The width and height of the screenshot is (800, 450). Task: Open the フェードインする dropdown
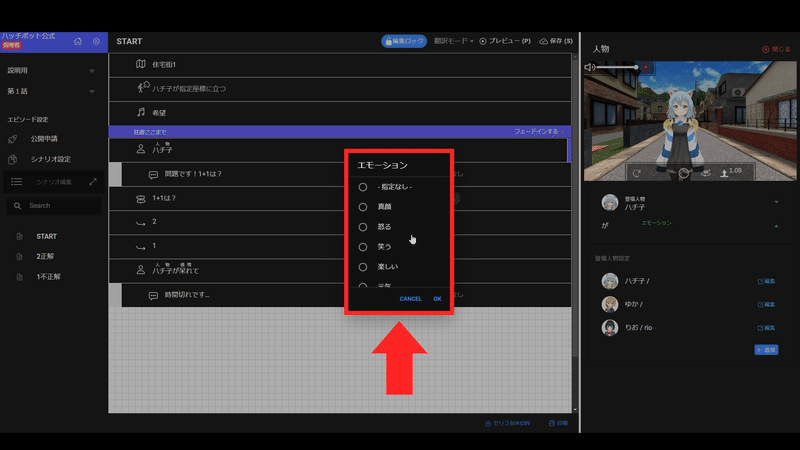point(539,132)
